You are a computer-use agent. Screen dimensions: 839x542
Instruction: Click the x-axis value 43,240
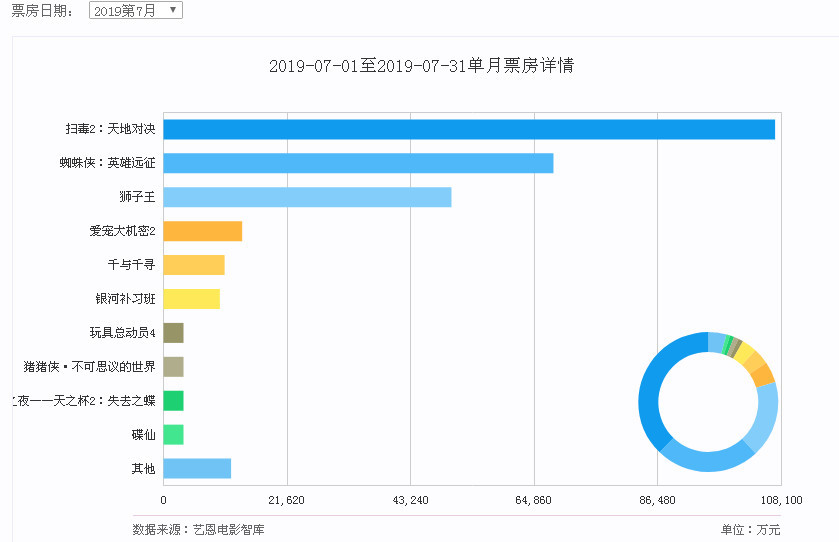coord(410,500)
